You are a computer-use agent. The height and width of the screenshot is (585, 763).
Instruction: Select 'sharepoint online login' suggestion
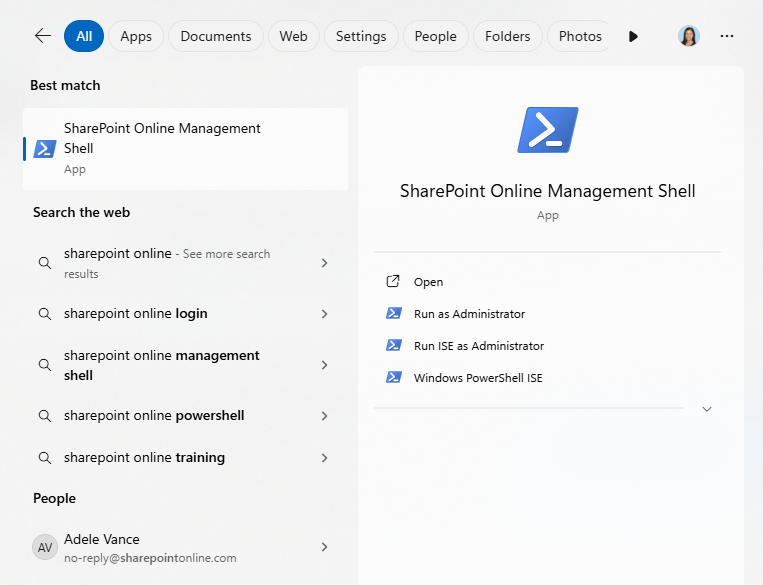185,313
